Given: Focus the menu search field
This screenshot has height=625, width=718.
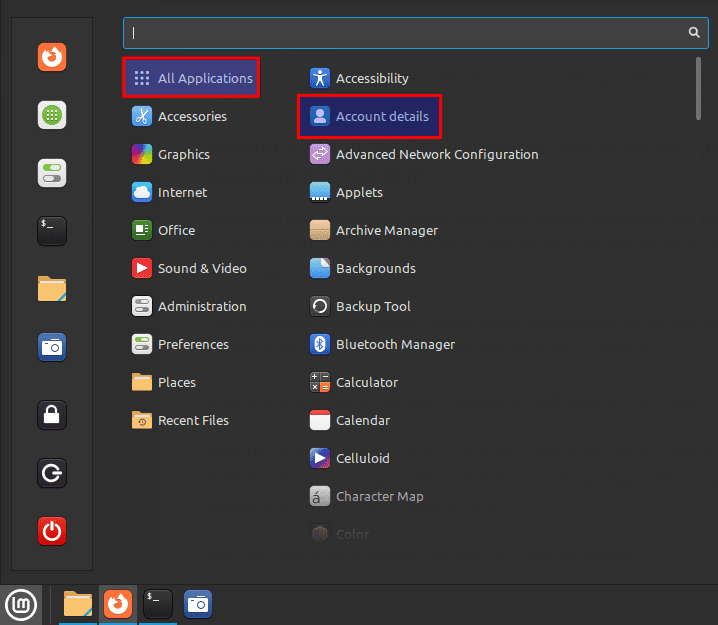Looking at the screenshot, I should tap(416, 33).
